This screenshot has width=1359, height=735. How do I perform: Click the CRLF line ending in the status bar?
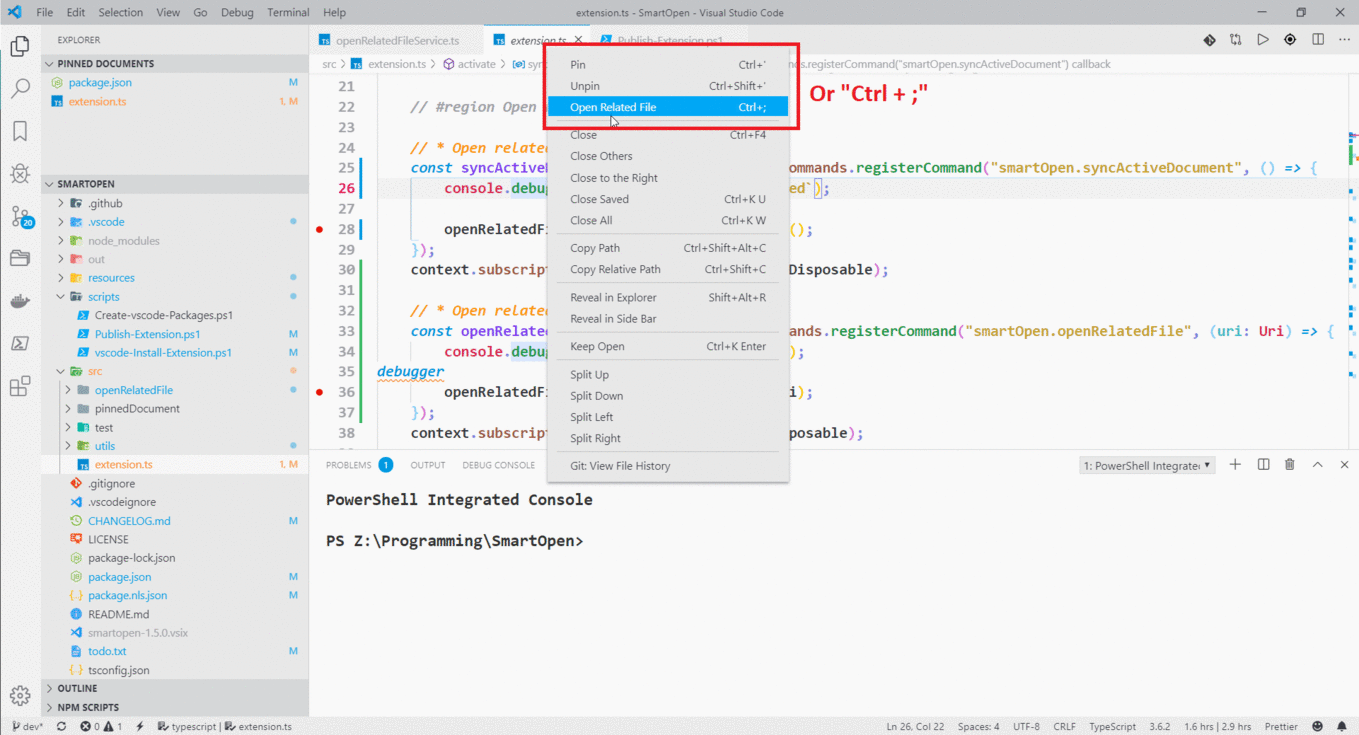pyautogui.click(x=1064, y=727)
